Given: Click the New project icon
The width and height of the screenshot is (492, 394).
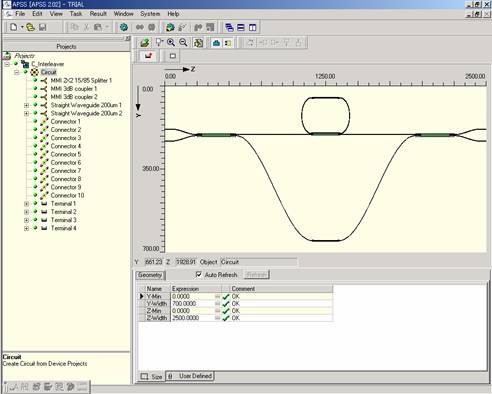Looking at the screenshot, I should [14, 27].
